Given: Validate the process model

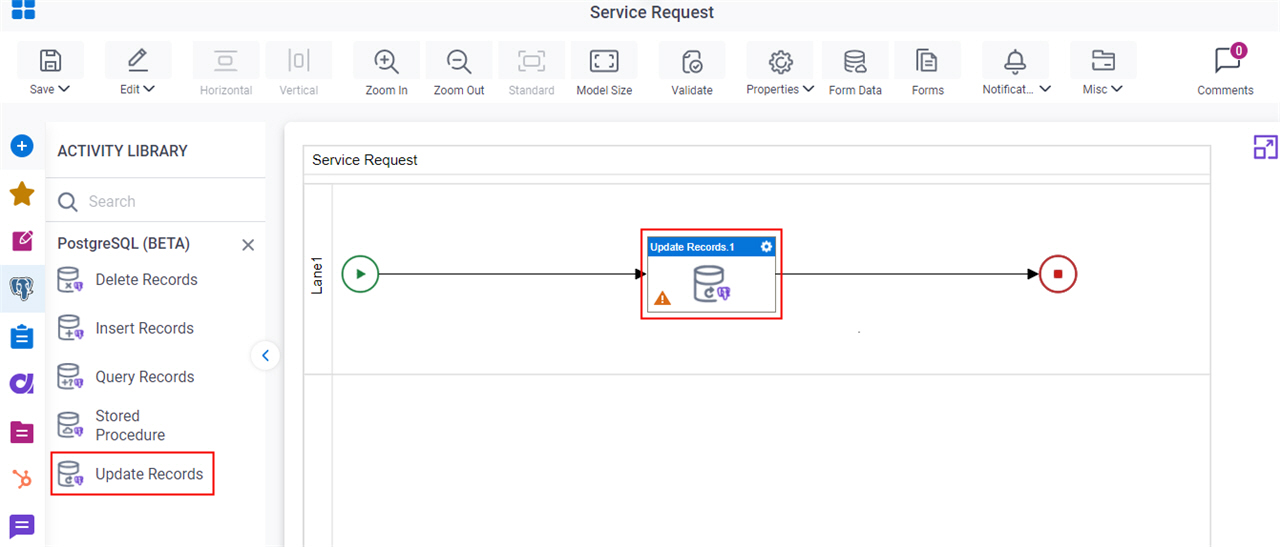Looking at the screenshot, I should 692,72.
